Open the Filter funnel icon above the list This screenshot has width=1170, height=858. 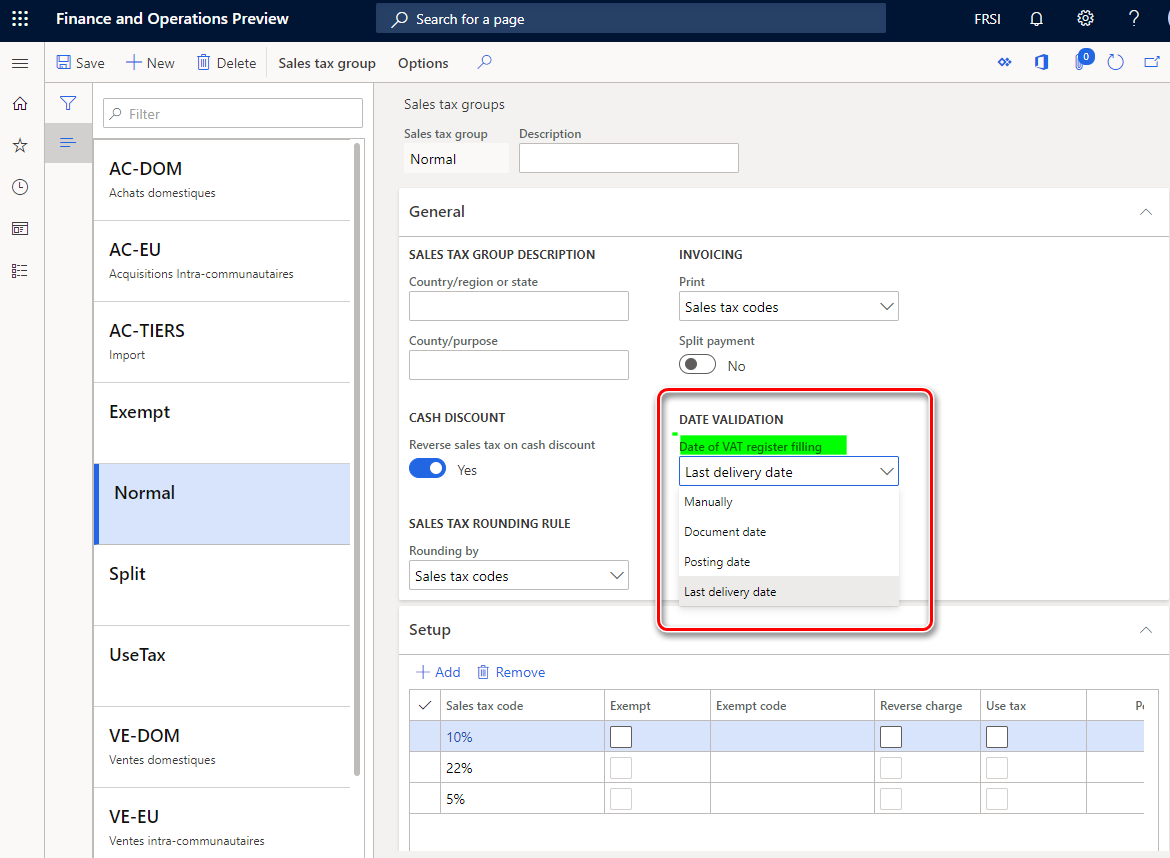(x=68, y=103)
